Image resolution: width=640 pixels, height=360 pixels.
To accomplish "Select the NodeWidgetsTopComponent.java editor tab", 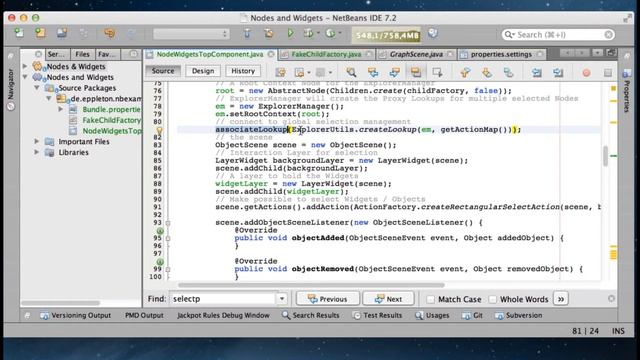I will coord(210,54).
